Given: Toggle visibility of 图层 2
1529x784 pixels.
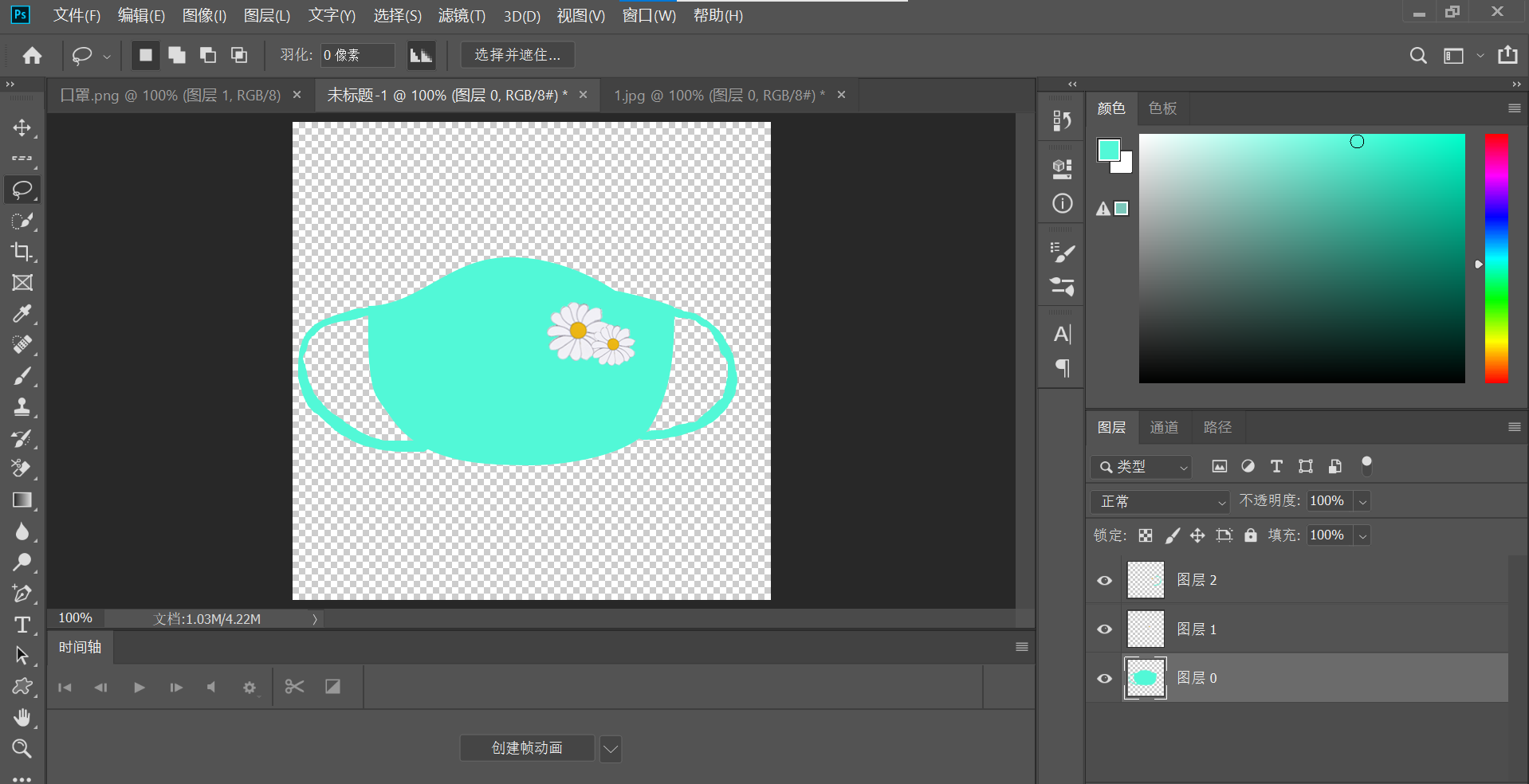Looking at the screenshot, I should [1104, 580].
